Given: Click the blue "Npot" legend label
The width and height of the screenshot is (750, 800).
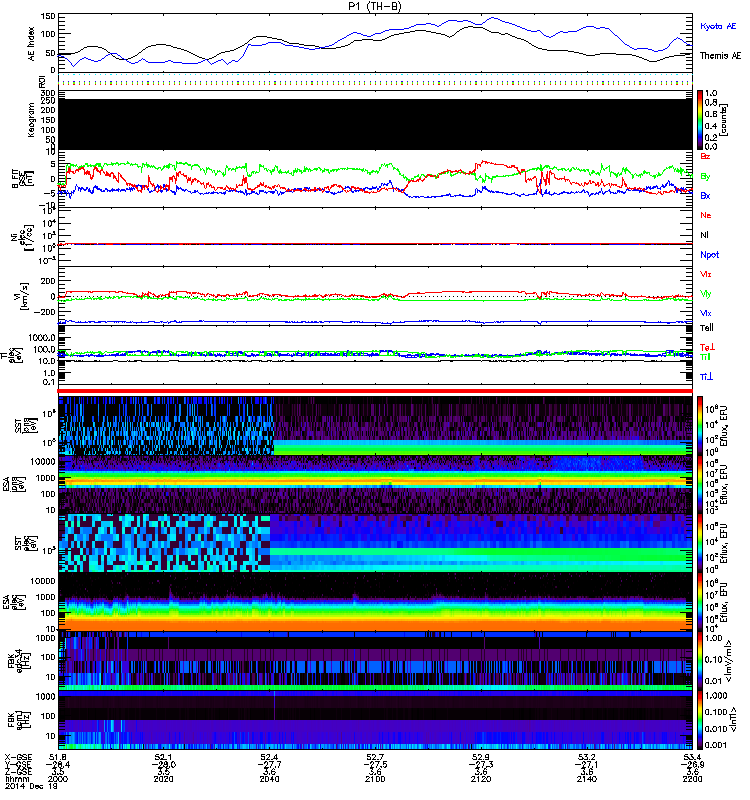Looking at the screenshot, I should [x=710, y=255].
